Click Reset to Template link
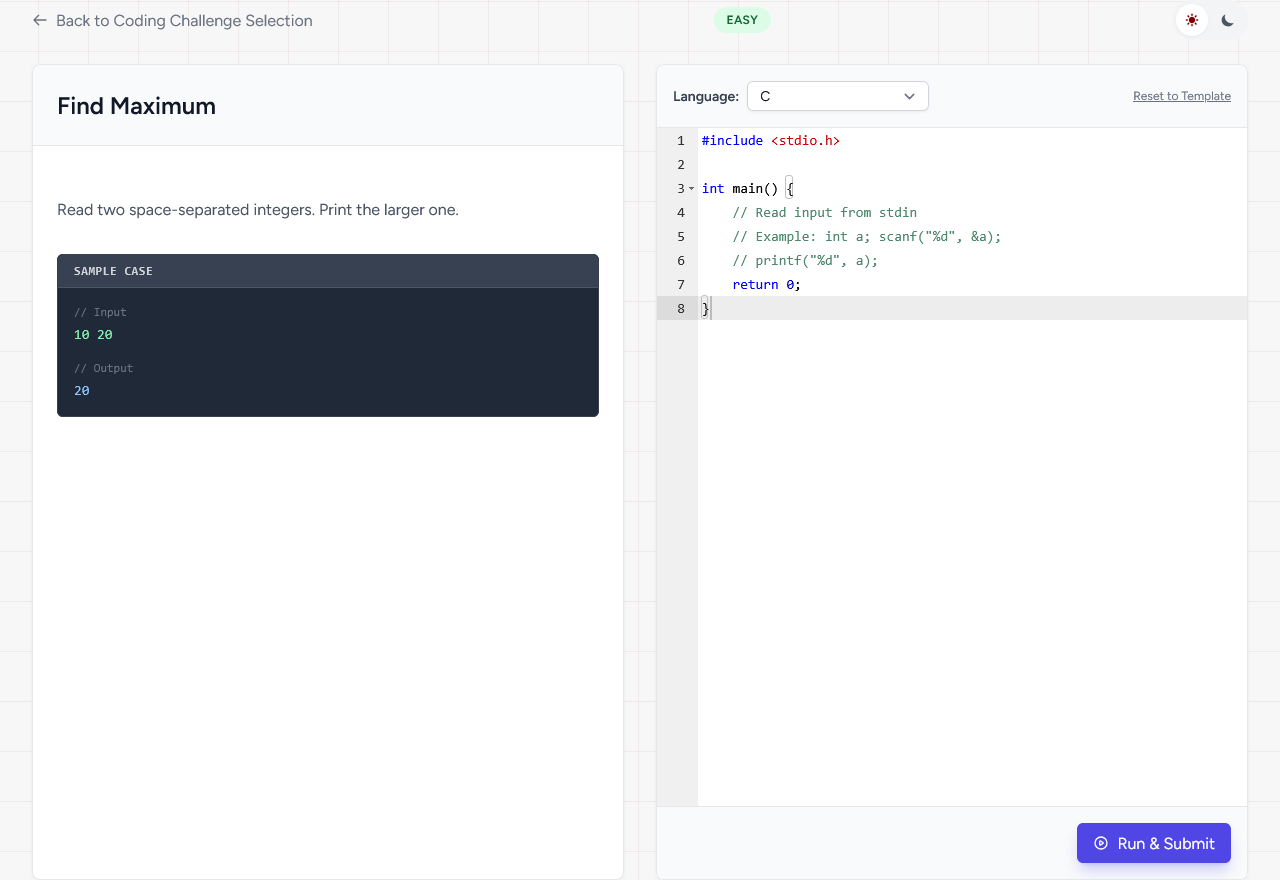 [1182, 96]
